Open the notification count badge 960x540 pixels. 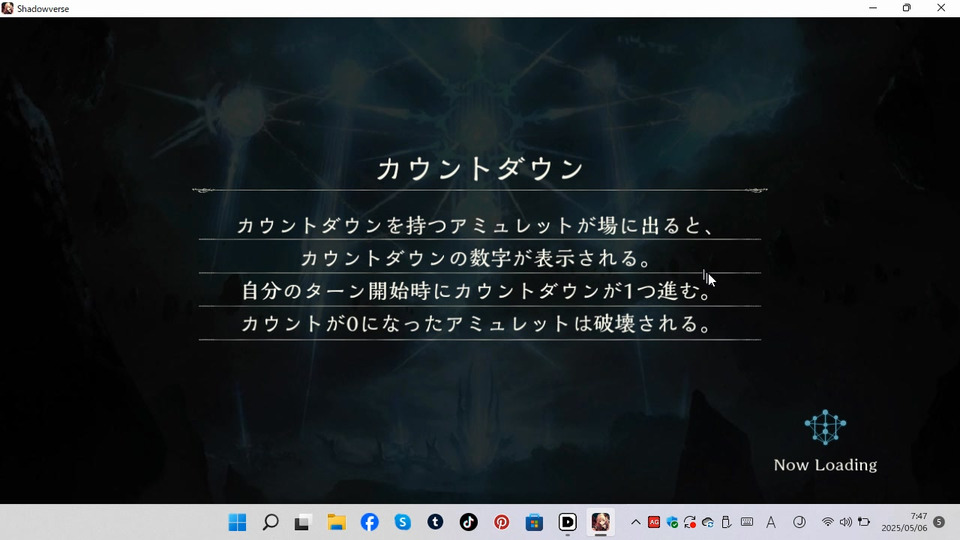tap(939, 522)
